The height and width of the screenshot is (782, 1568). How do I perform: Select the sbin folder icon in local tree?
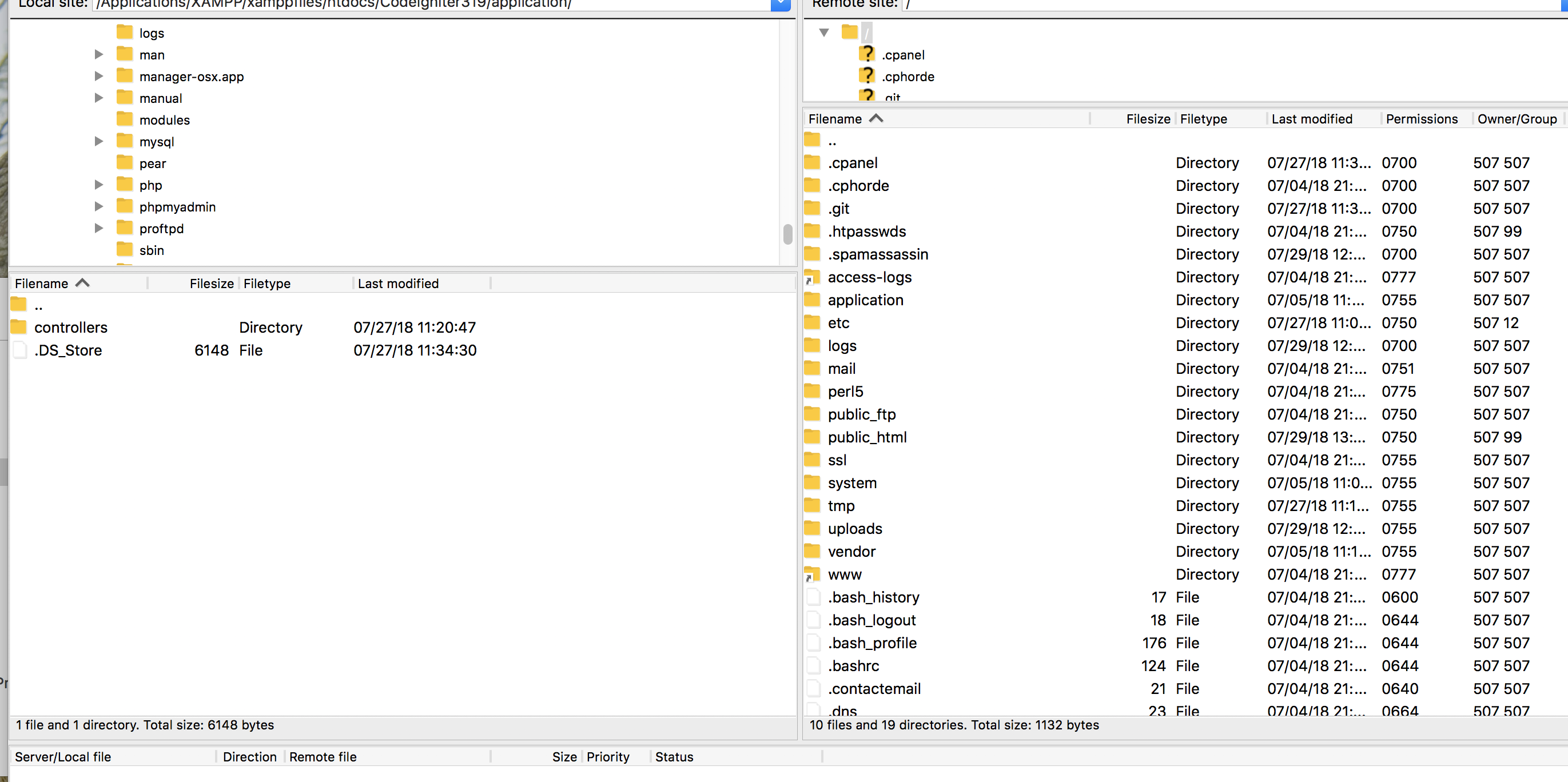click(124, 249)
